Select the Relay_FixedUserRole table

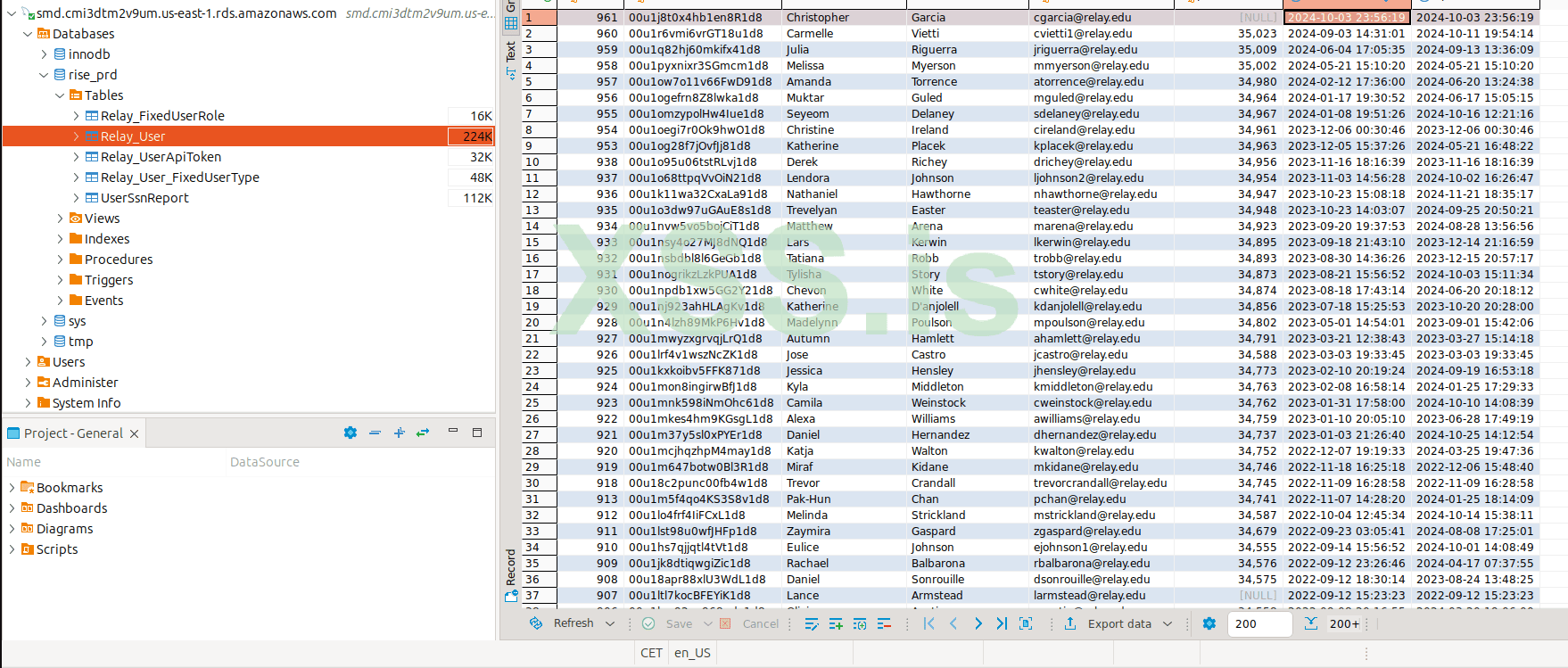click(162, 116)
